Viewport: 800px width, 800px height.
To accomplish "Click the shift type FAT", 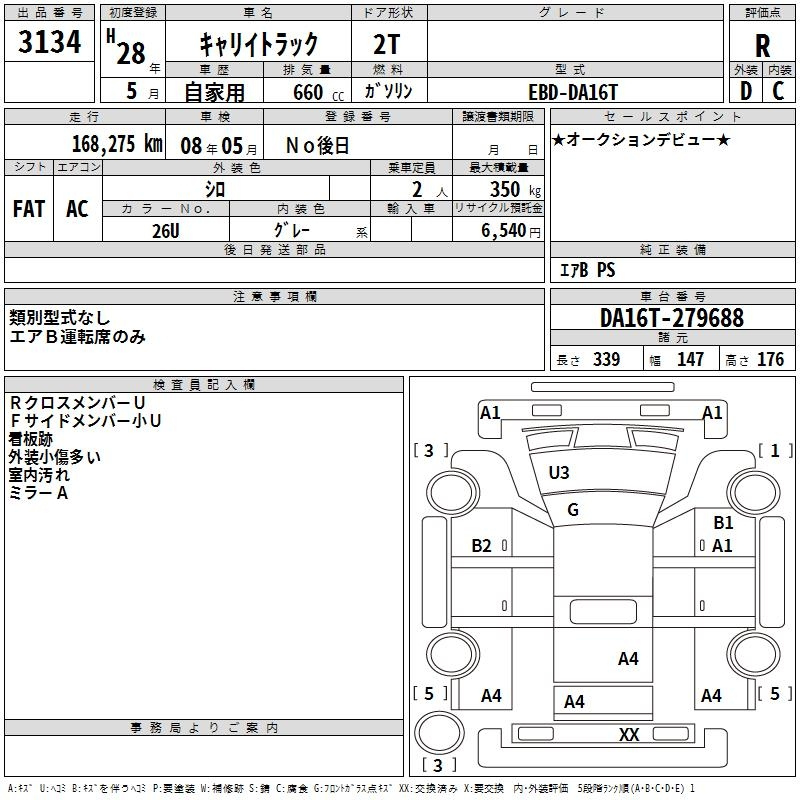I will click(29, 209).
